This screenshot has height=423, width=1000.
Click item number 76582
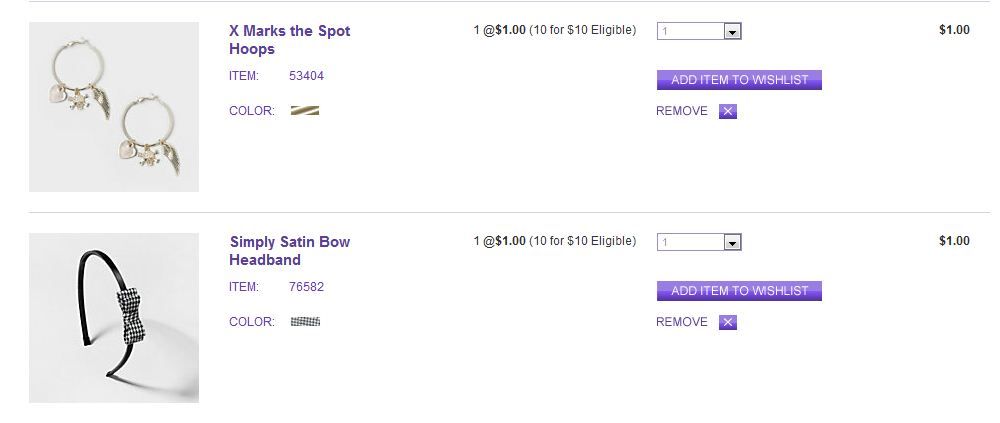pyautogui.click(x=306, y=287)
